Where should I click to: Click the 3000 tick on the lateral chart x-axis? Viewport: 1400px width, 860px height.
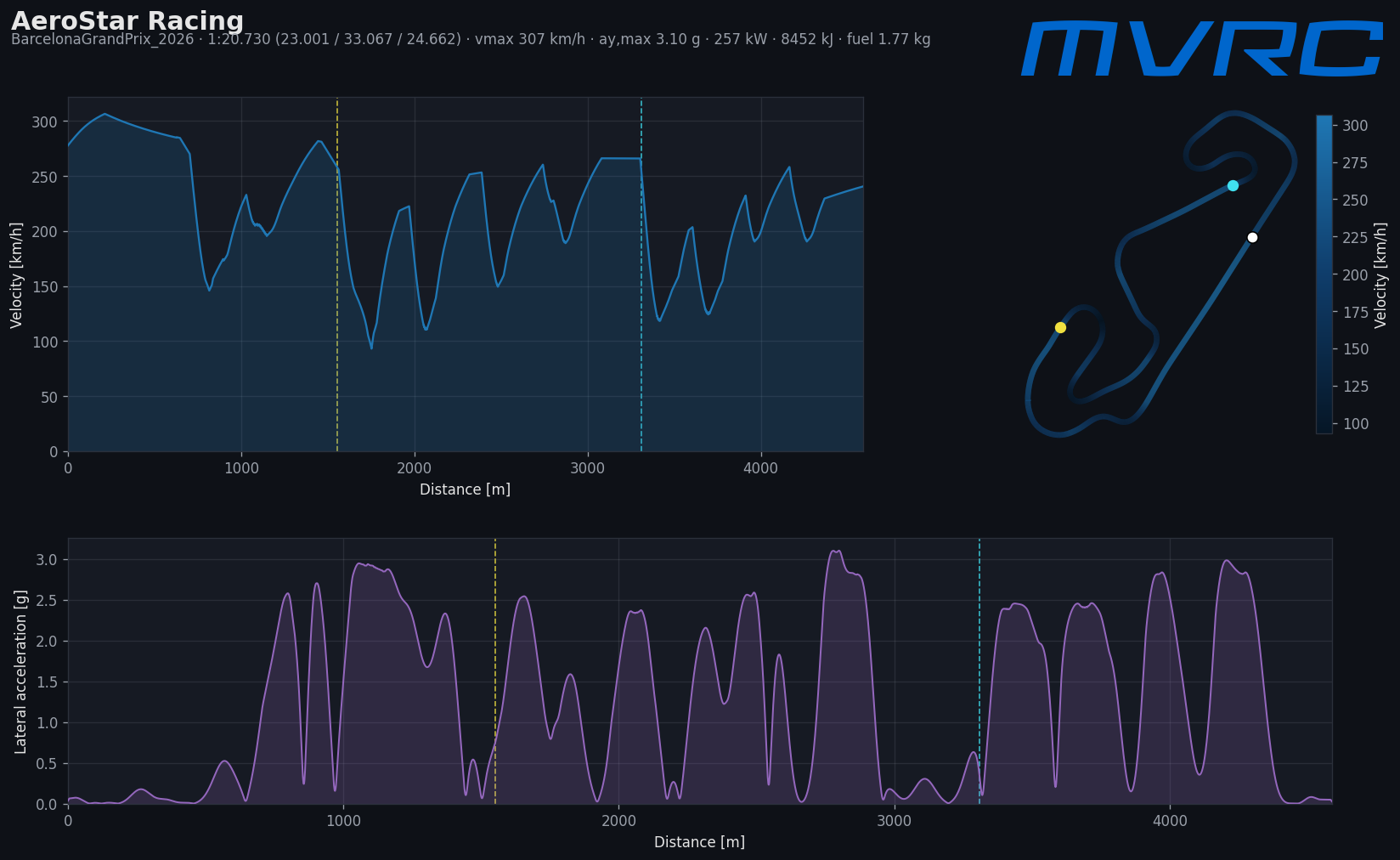click(895, 821)
